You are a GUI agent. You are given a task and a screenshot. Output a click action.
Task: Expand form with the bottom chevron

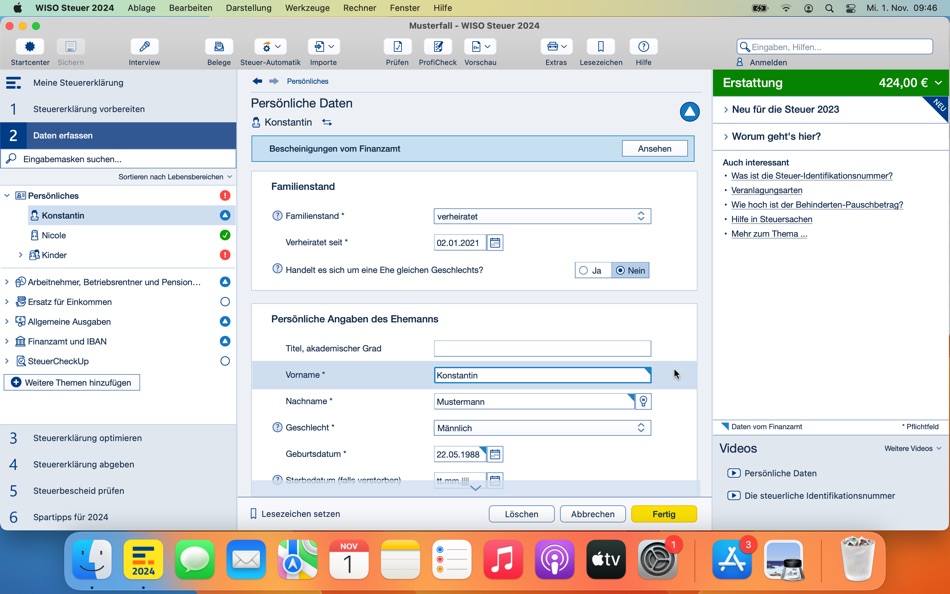[476, 488]
